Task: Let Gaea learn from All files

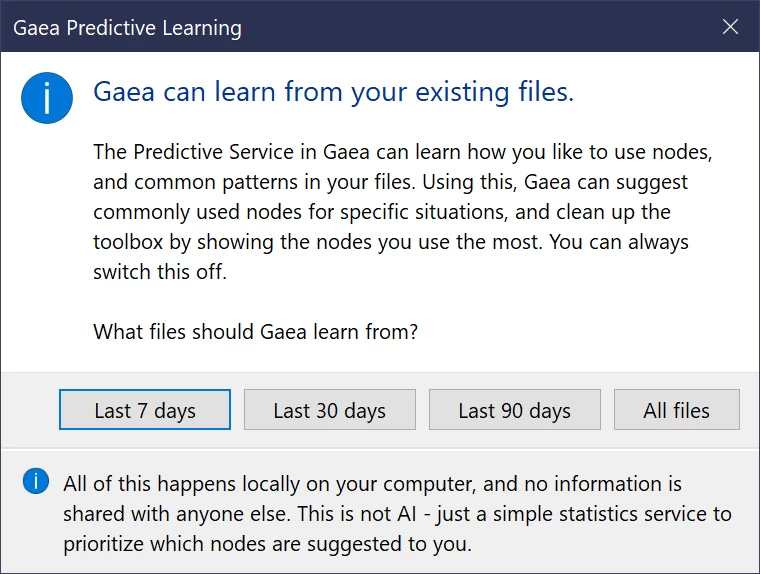Action: 677,410
